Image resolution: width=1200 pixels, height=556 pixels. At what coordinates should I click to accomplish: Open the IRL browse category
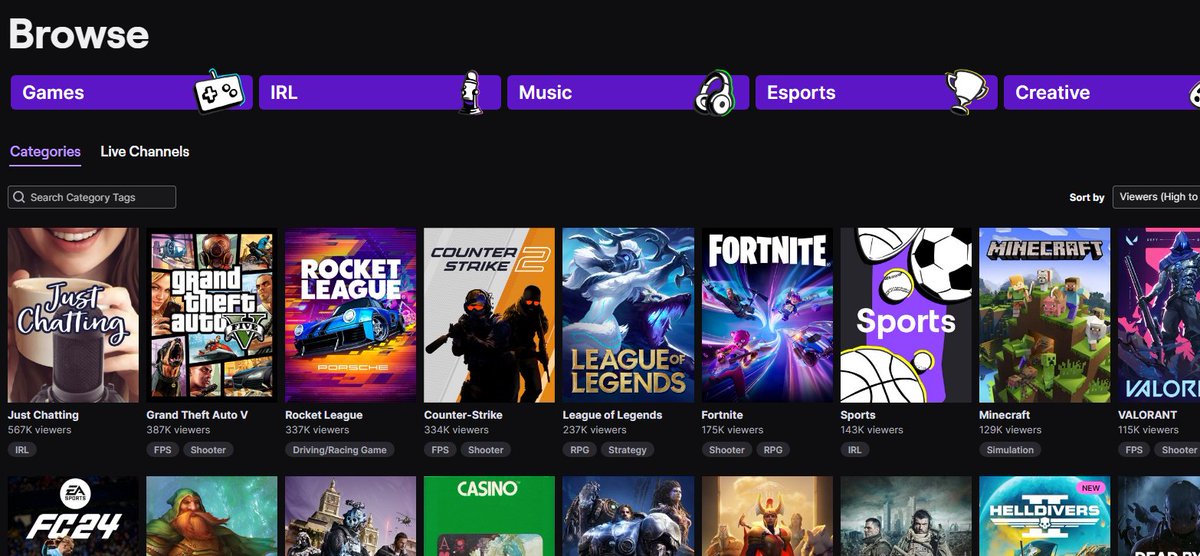378,92
